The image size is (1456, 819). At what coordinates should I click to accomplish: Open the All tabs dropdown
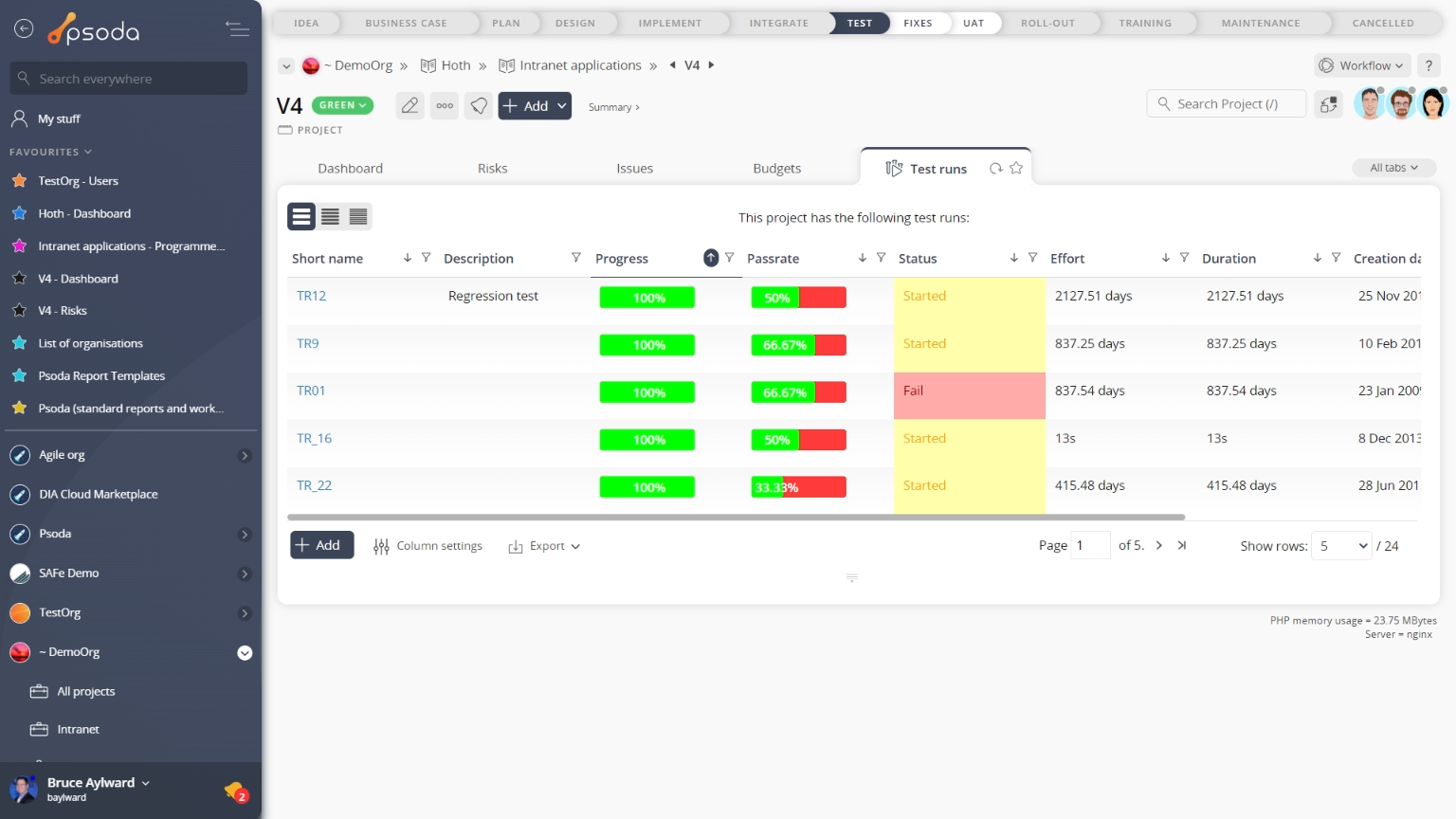click(1393, 168)
